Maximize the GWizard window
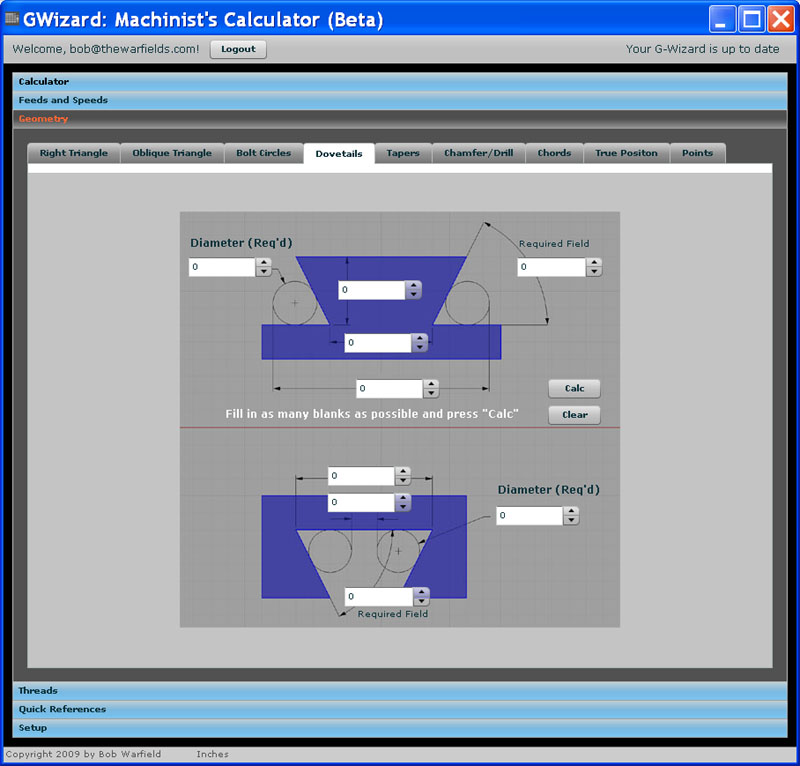Viewport: 800px width, 766px height. click(752, 19)
